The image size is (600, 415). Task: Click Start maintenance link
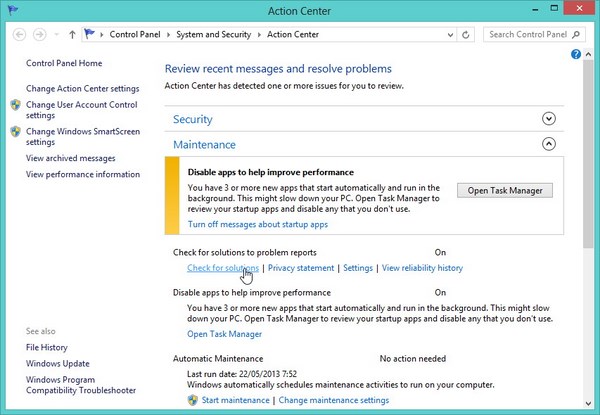point(235,400)
